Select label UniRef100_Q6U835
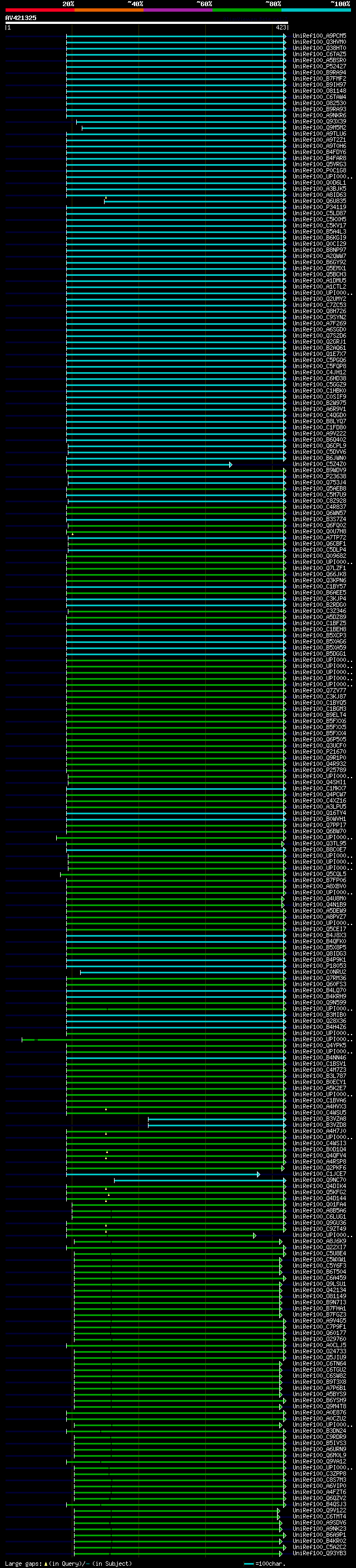Screen dimensions: 356x1568 tap(319, 201)
